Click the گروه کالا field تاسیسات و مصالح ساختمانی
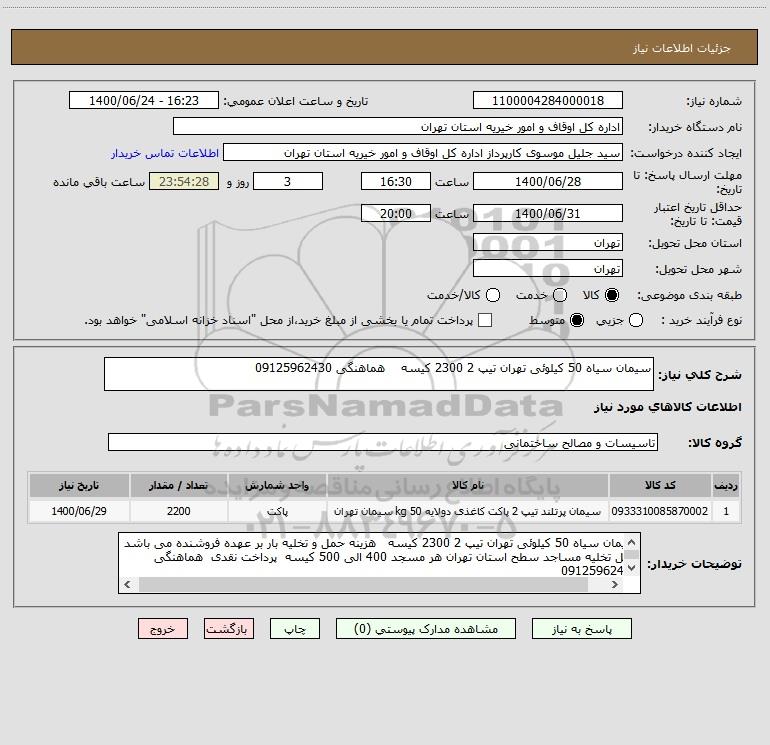Image resolution: width=770 pixels, height=745 pixels. [x=383, y=442]
